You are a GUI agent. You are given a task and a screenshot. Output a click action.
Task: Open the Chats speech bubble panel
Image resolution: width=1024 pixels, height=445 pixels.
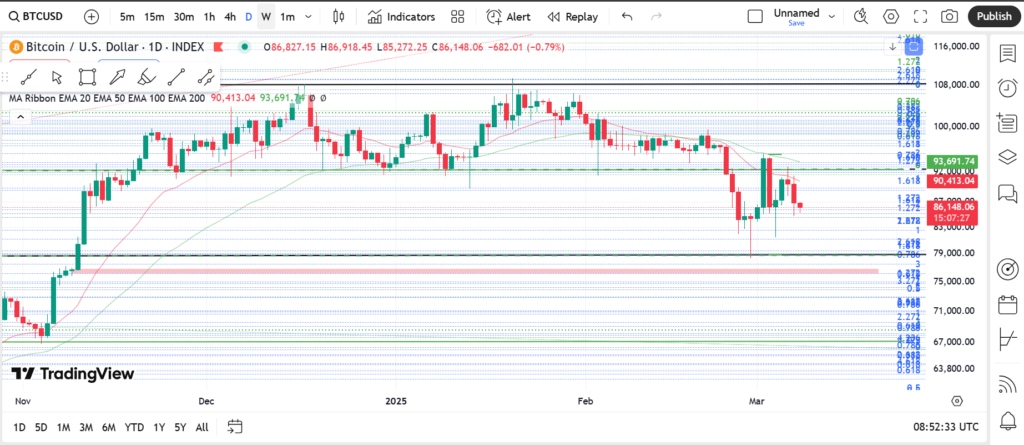point(1007,193)
